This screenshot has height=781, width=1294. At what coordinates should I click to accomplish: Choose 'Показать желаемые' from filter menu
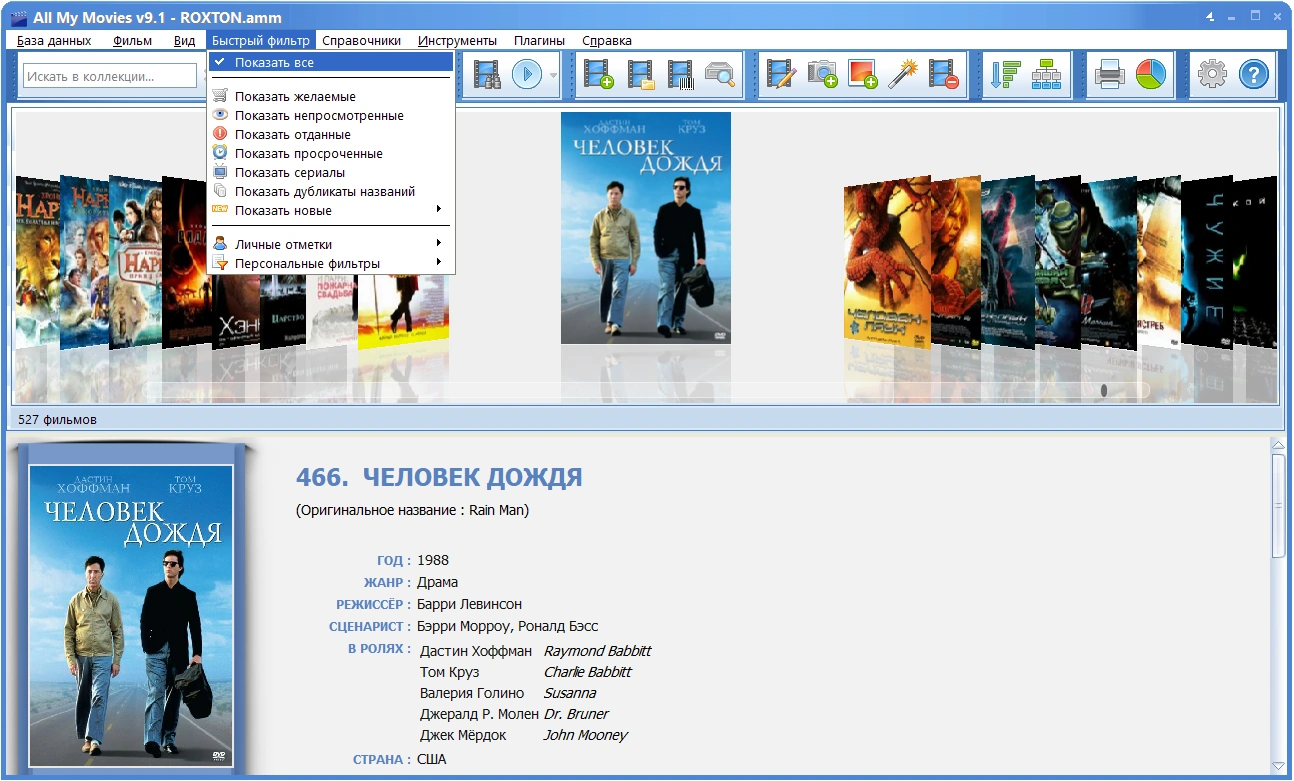pyautogui.click(x=331, y=96)
